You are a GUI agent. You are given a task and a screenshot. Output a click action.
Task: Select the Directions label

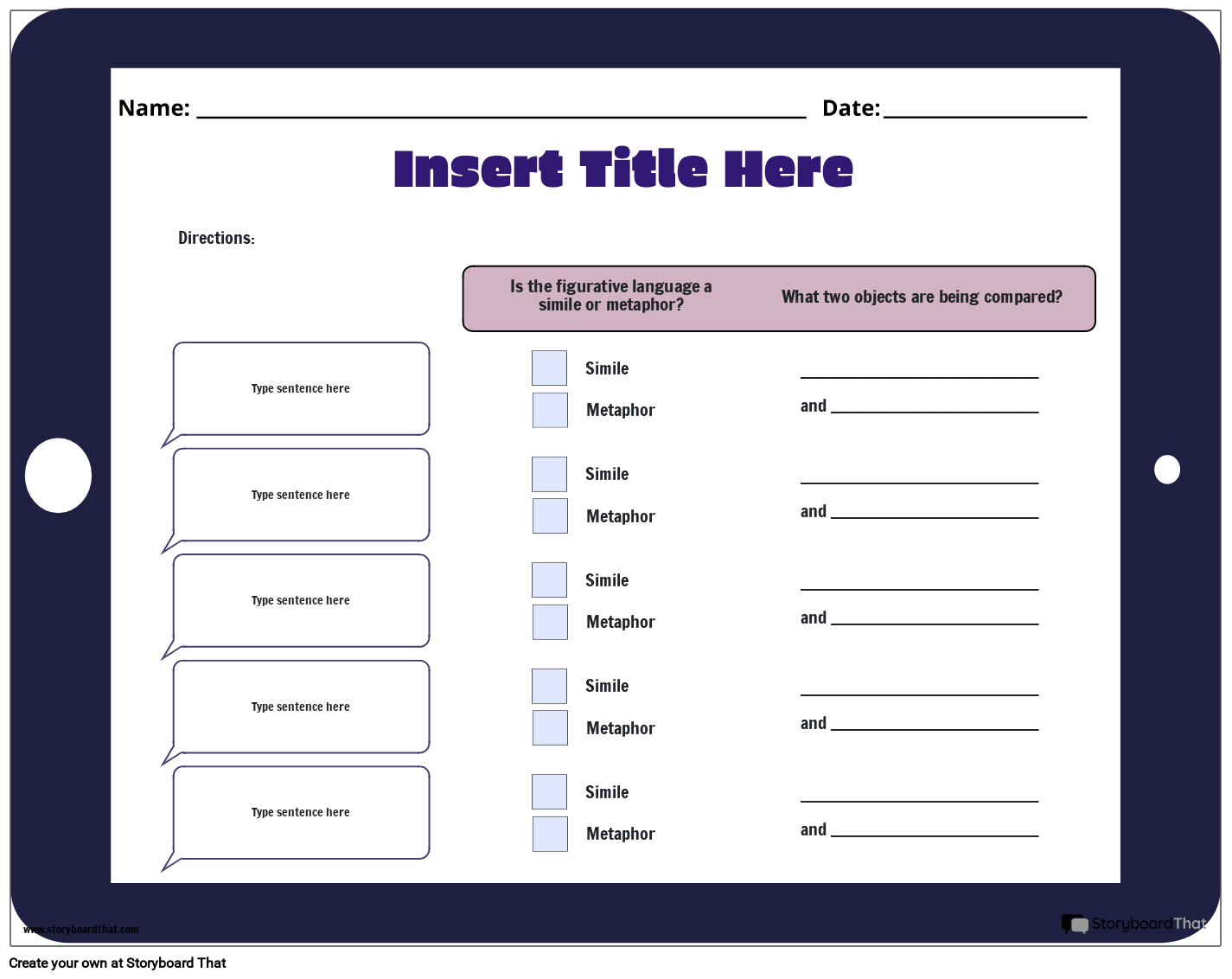click(x=216, y=238)
